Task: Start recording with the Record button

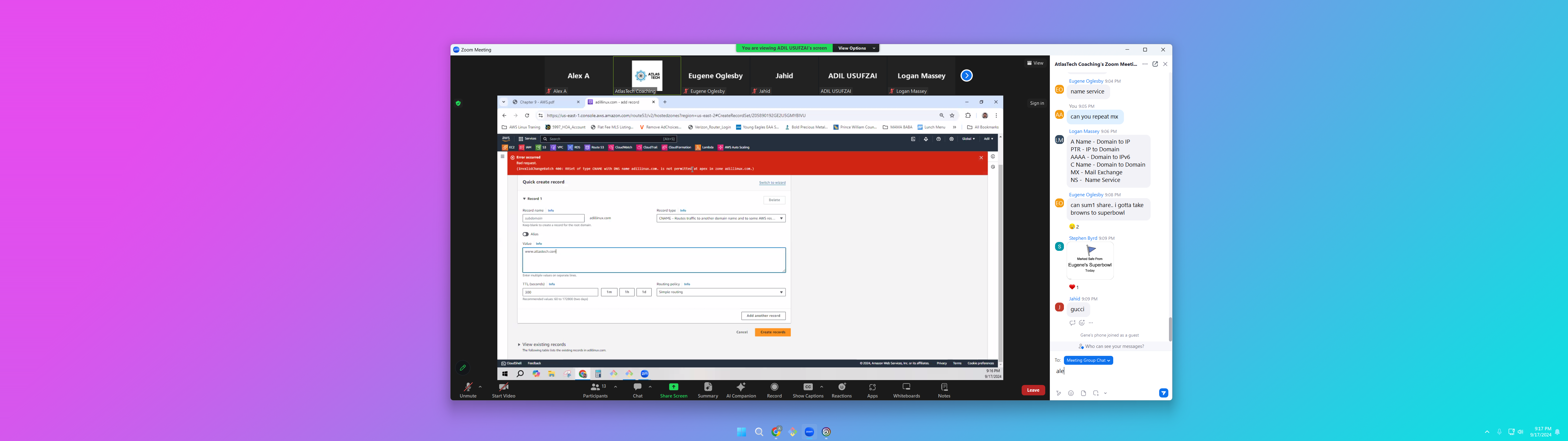Action: point(774,390)
